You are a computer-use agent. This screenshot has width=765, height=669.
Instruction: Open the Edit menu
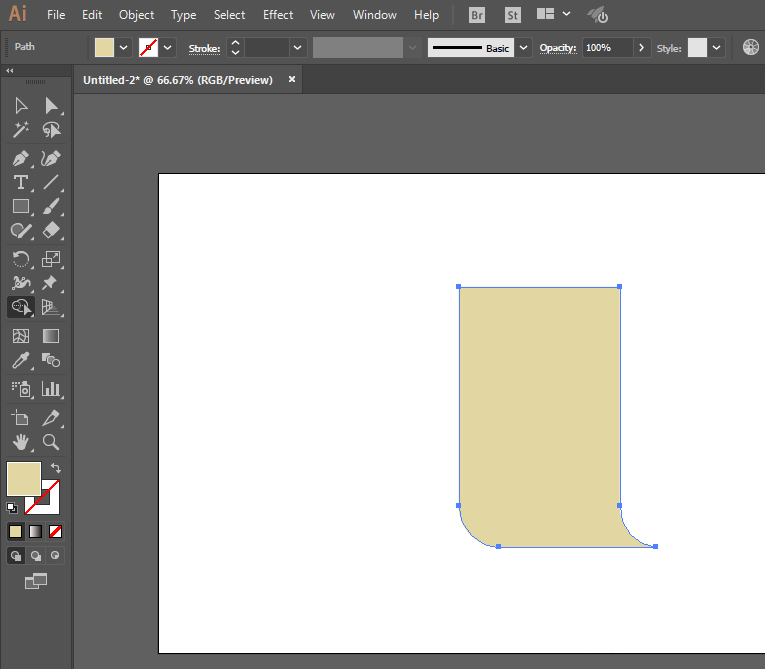tap(92, 15)
